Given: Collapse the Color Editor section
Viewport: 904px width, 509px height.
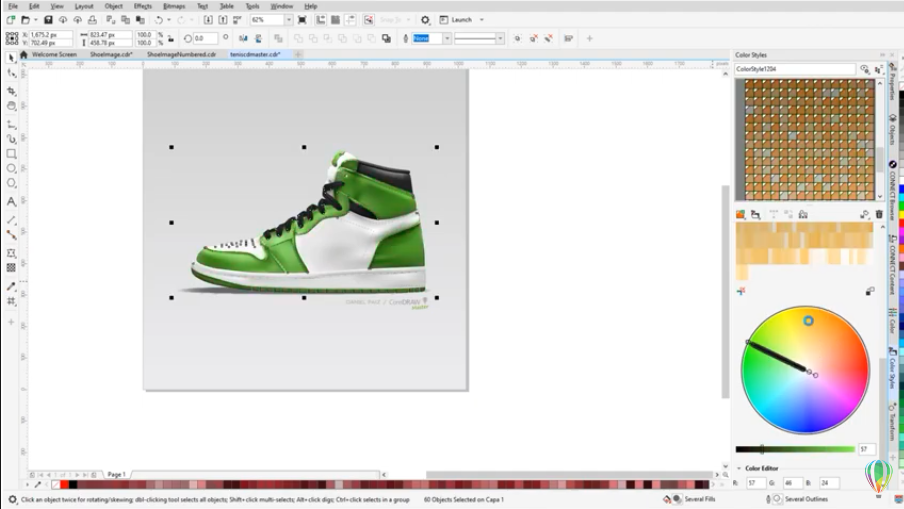Looking at the screenshot, I should [739, 468].
